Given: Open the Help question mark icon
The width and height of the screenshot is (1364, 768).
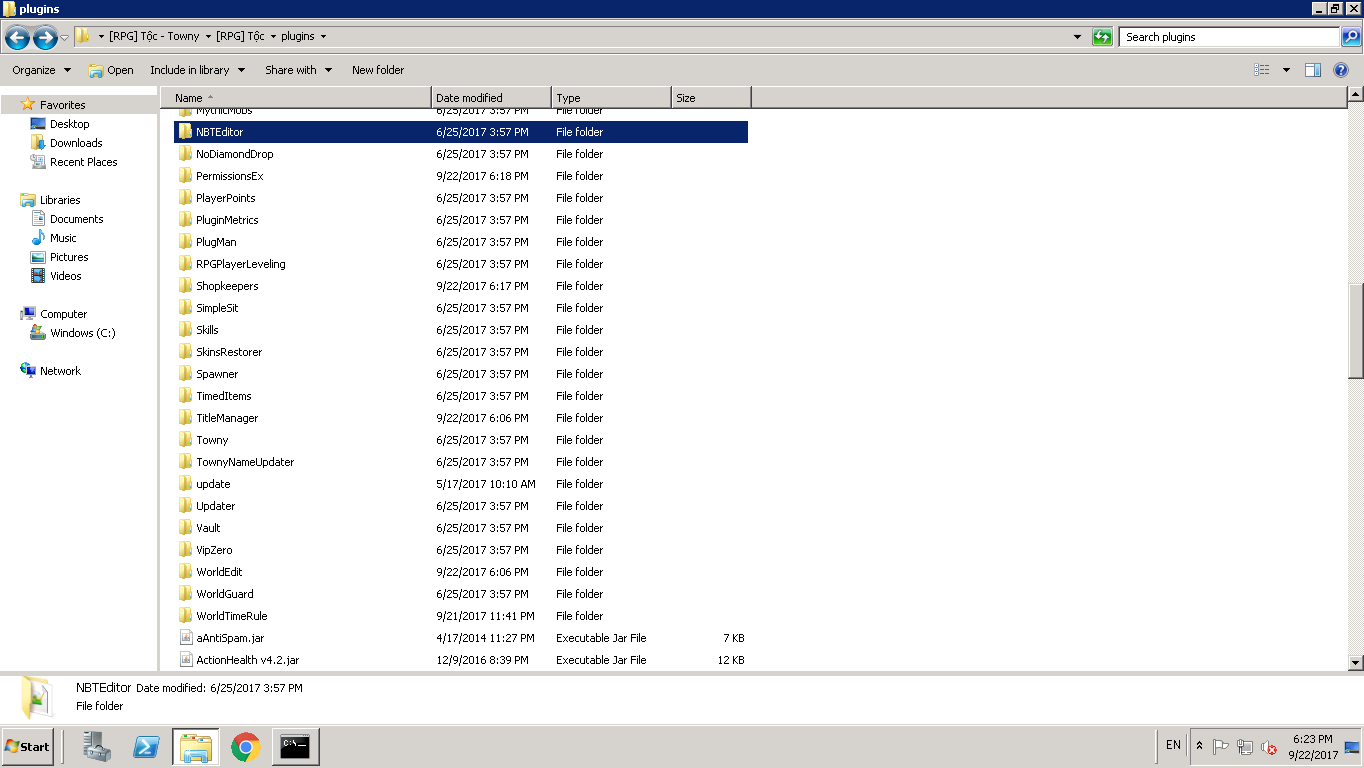Looking at the screenshot, I should pyautogui.click(x=1341, y=70).
